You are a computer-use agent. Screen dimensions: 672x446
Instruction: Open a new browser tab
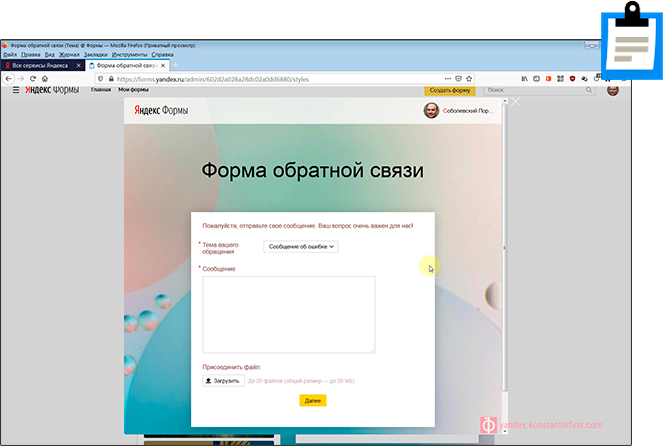175,65
